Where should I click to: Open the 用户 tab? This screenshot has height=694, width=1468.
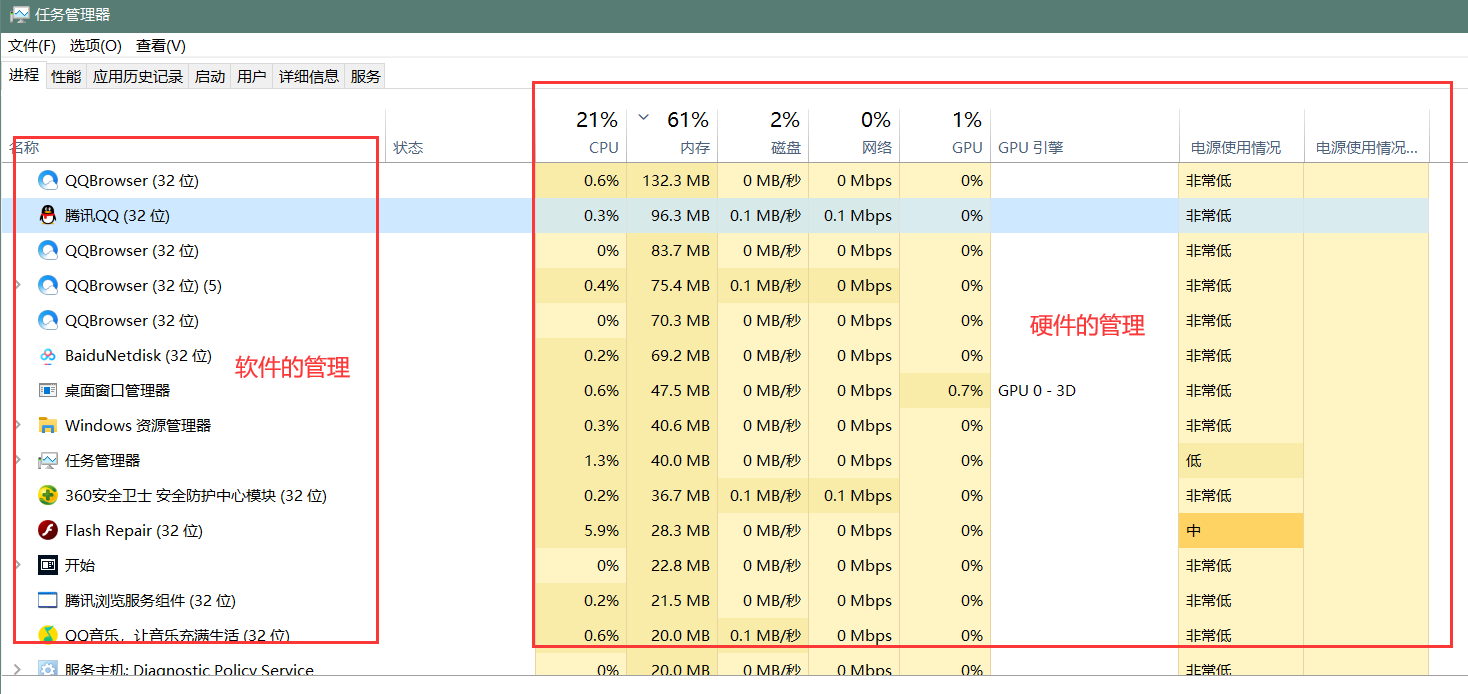tap(252, 76)
